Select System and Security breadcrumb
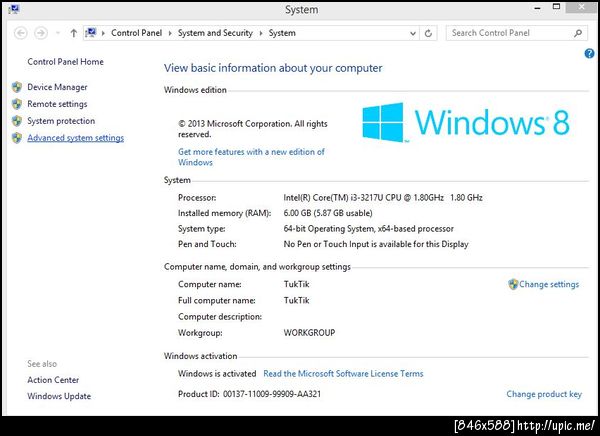 coord(215,33)
